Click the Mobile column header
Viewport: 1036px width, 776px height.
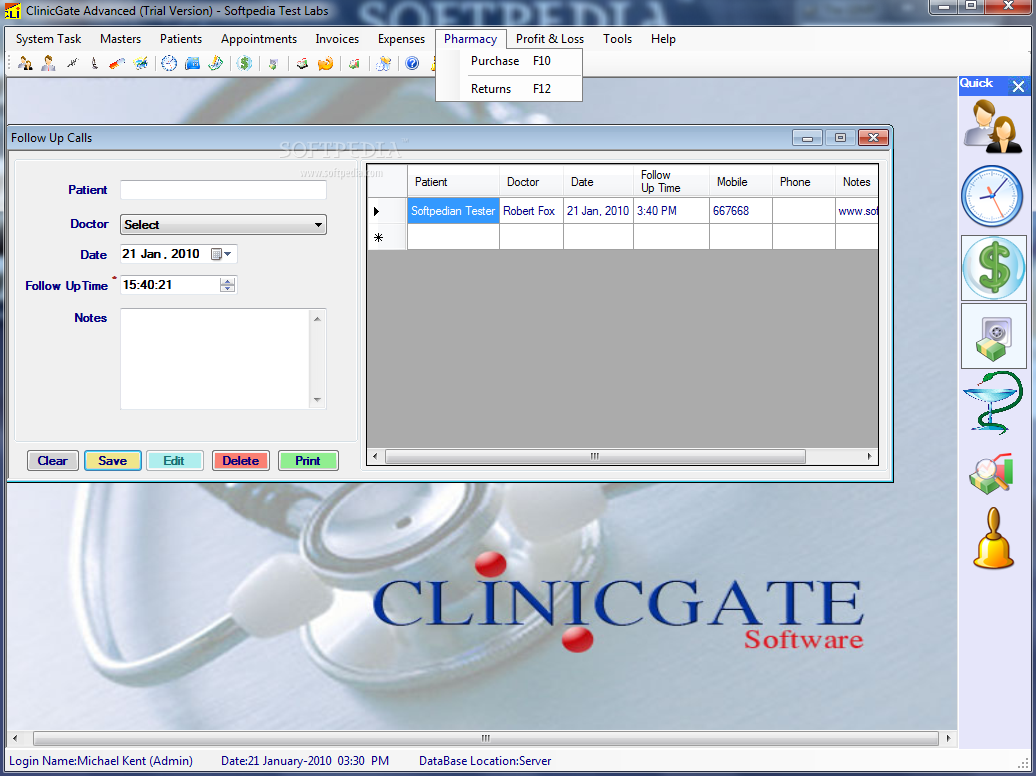741,182
